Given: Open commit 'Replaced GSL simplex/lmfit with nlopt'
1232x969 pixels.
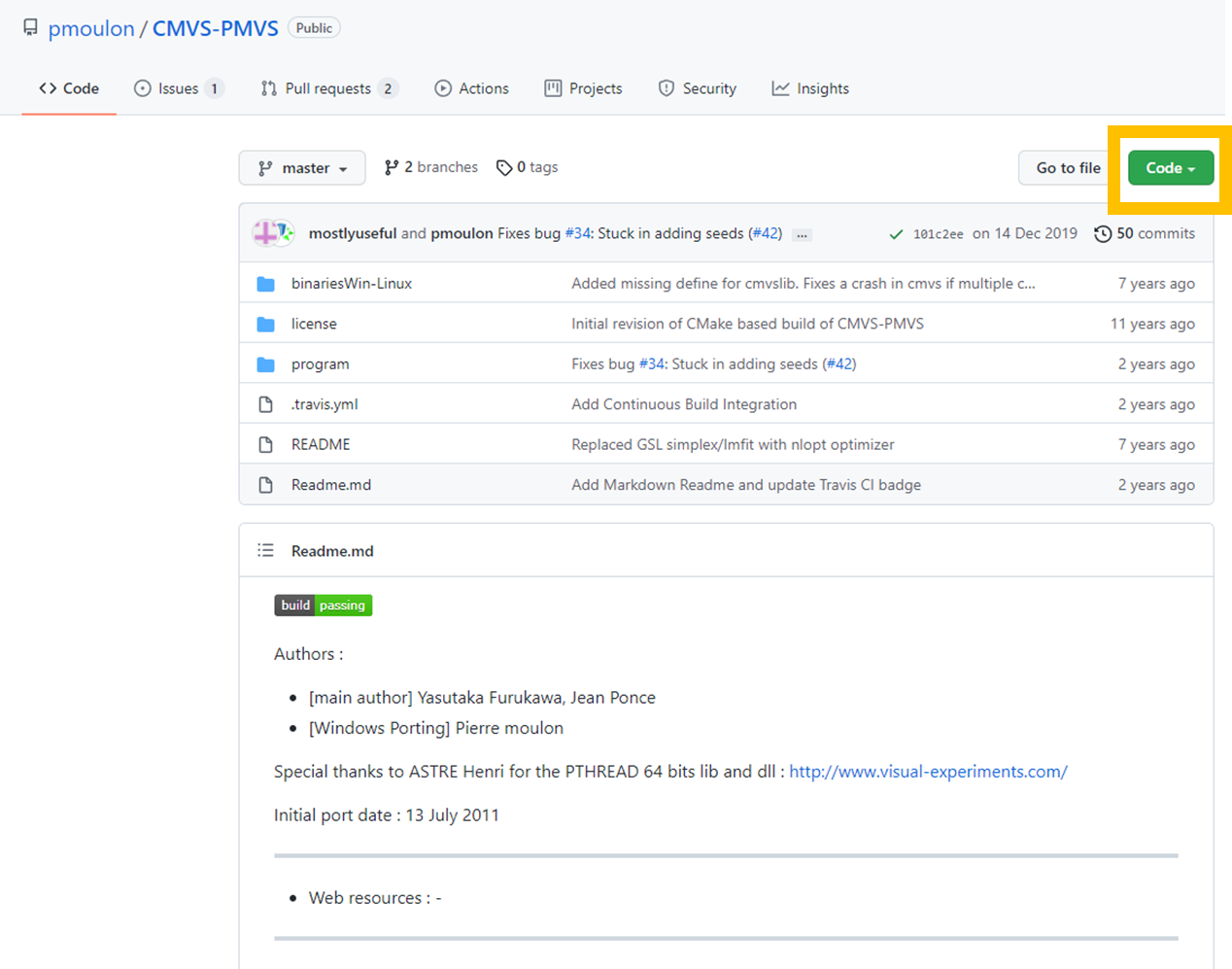Looking at the screenshot, I should 733,444.
